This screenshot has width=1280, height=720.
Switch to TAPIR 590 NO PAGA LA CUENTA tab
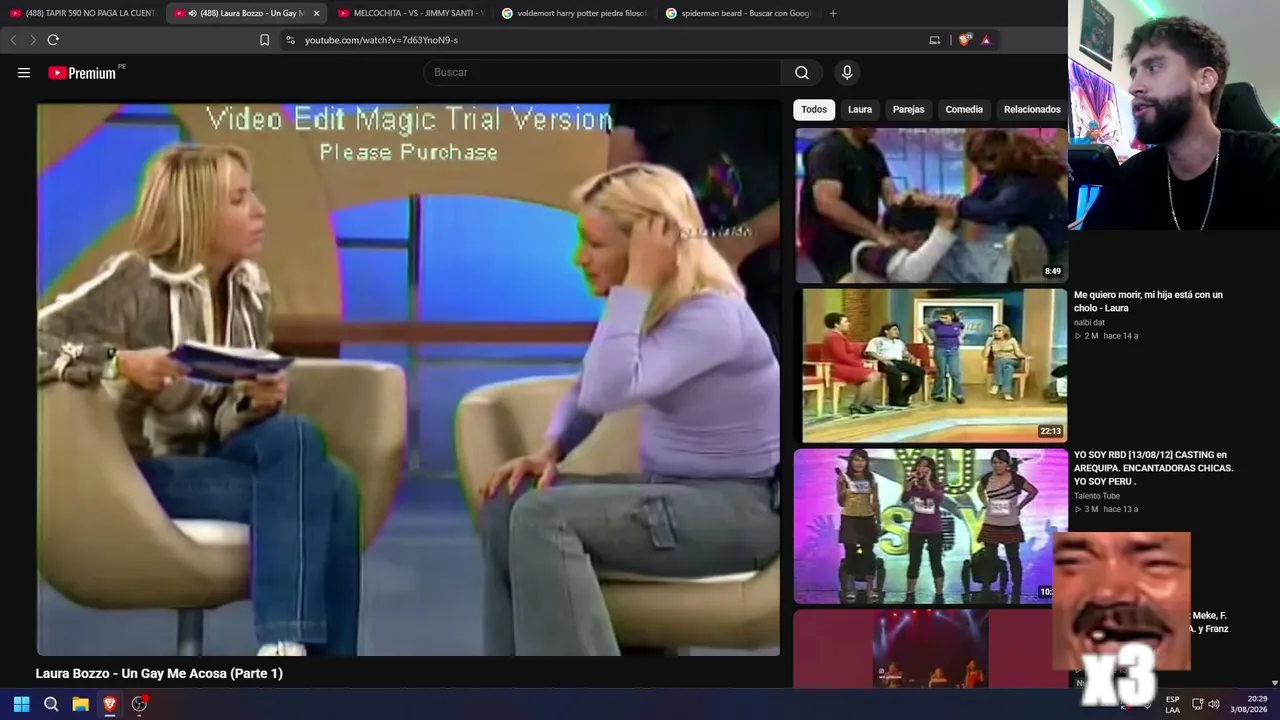83,13
